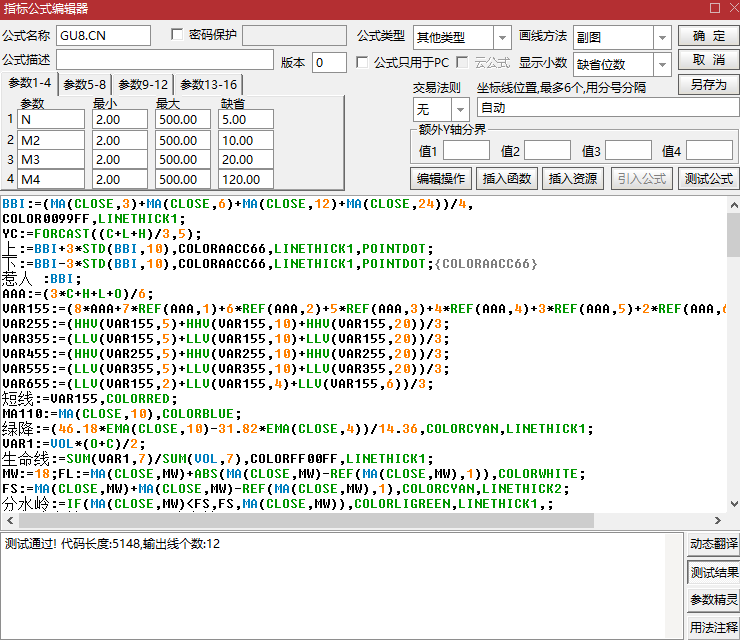Viewport: 740px width, 640px height.
Task: Open the 参数9-12 tab
Action: pyautogui.click(x=143, y=84)
